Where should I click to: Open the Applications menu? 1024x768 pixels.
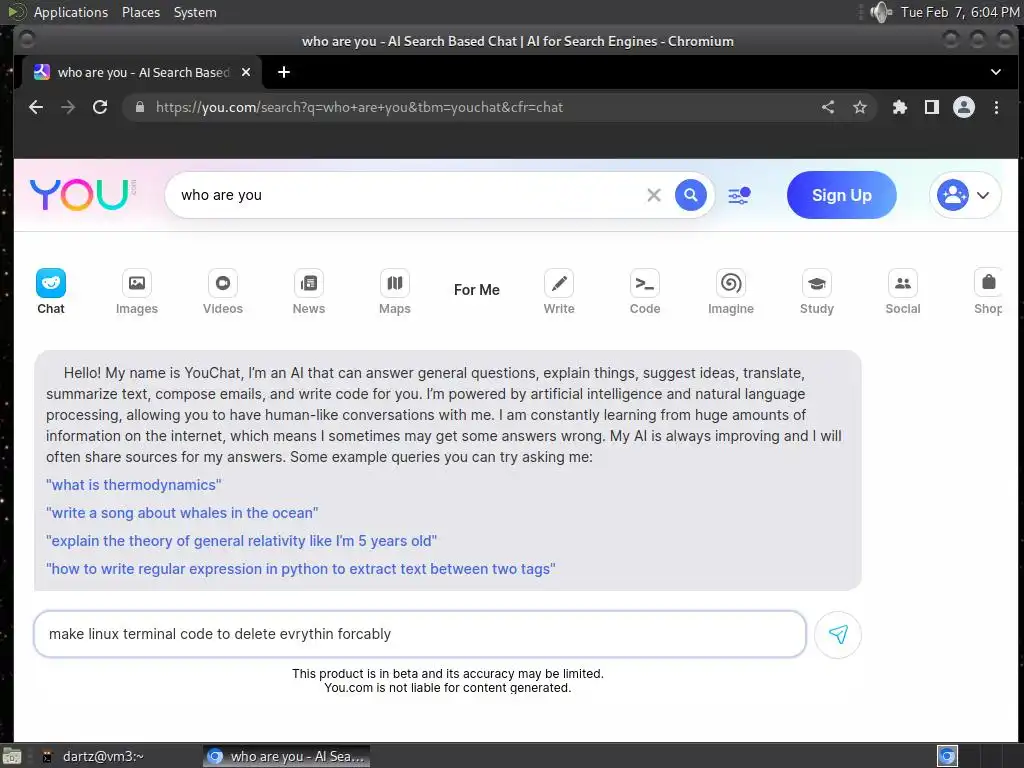(71, 12)
